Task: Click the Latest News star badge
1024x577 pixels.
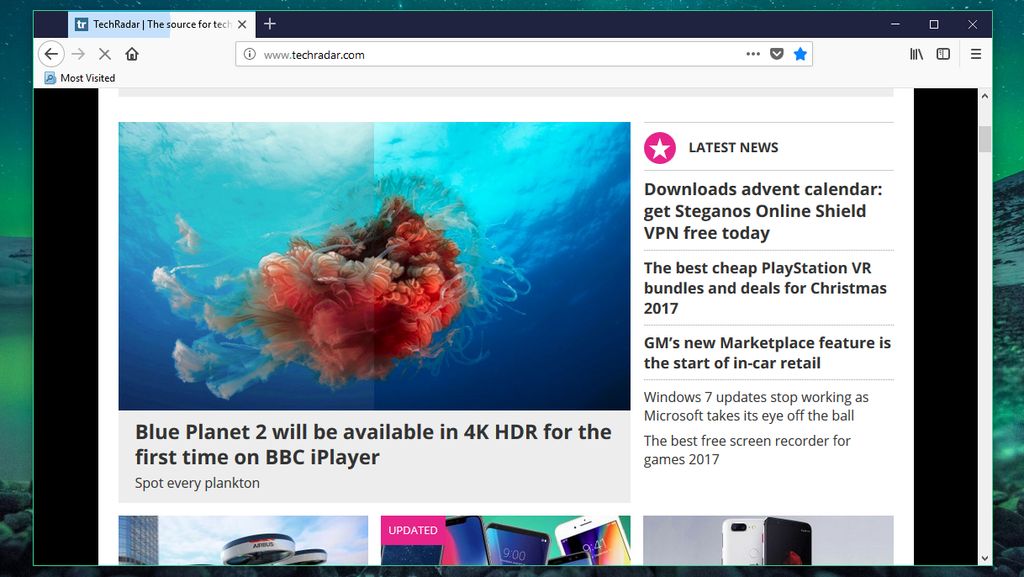Action: pyautogui.click(x=659, y=147)
